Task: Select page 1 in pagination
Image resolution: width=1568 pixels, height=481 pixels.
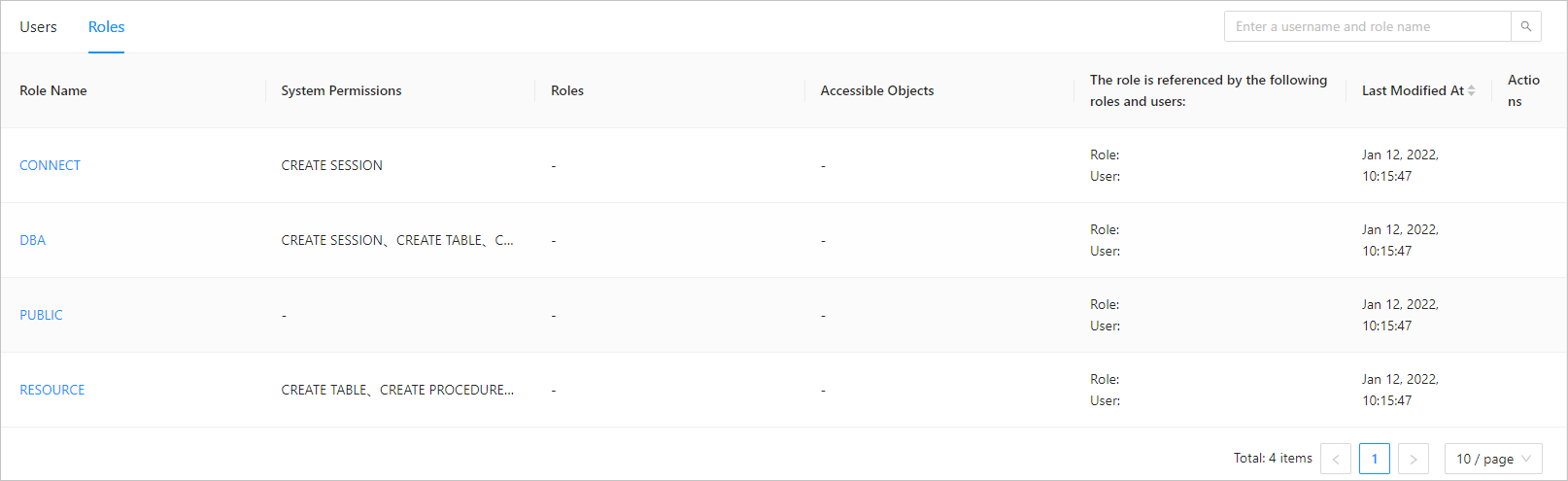Action: 1374,459
